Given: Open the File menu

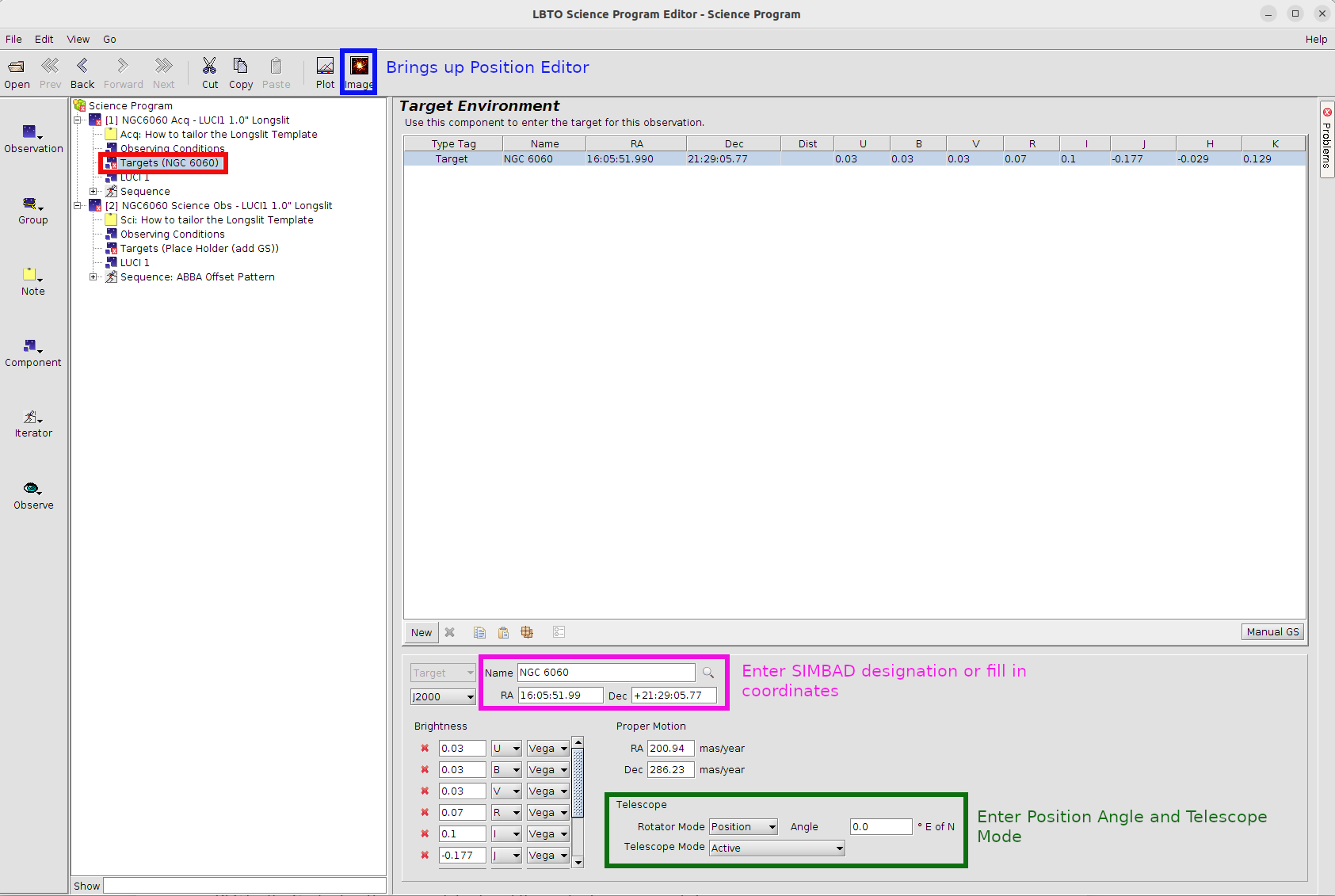Looking at the screenshot, I should click(13, 39).
